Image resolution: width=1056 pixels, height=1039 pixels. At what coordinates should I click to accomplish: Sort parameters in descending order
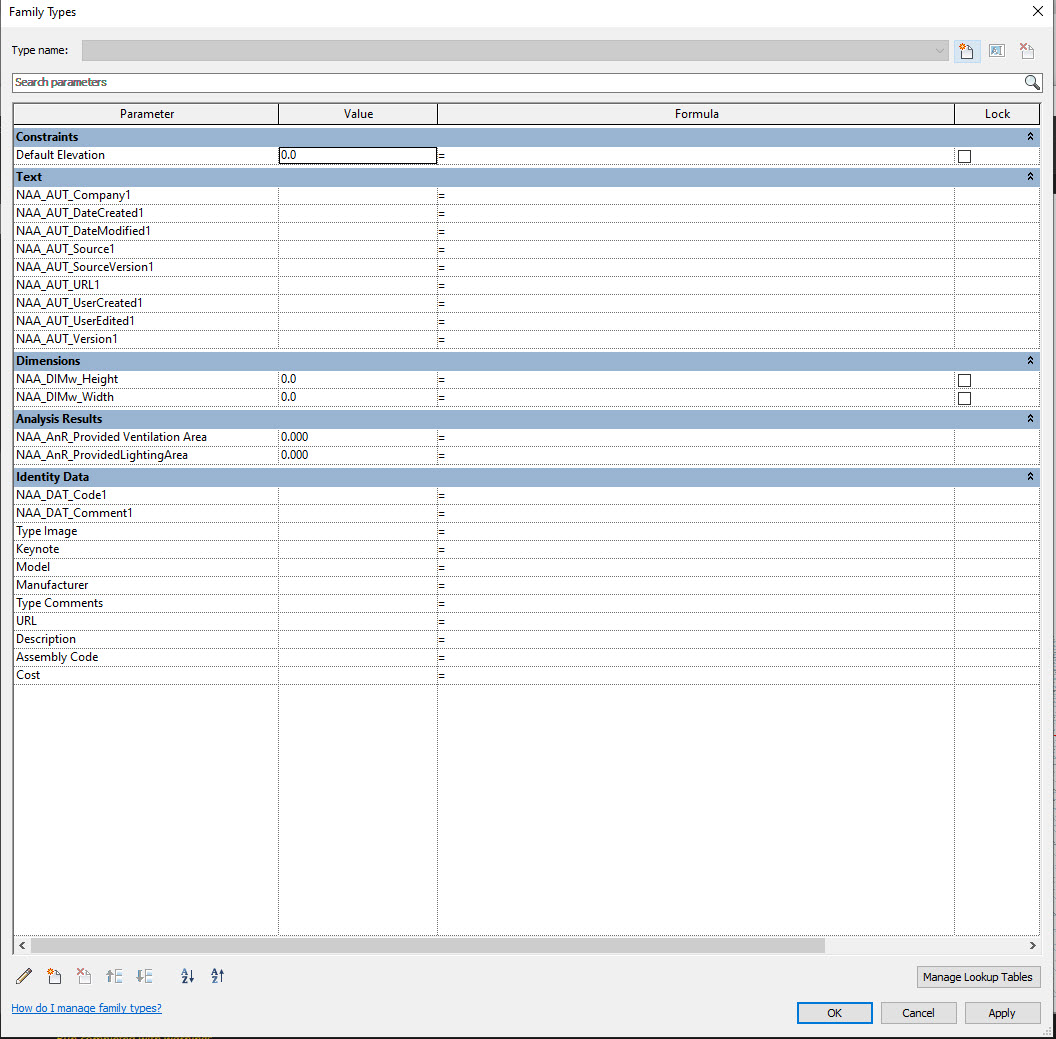[x=217, y=976]
